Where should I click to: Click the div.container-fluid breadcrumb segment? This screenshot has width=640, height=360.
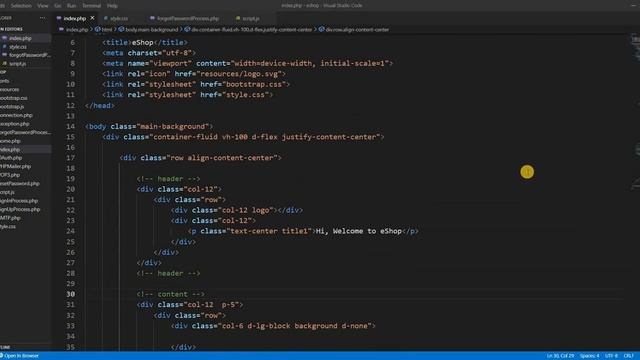click(251, 29)
